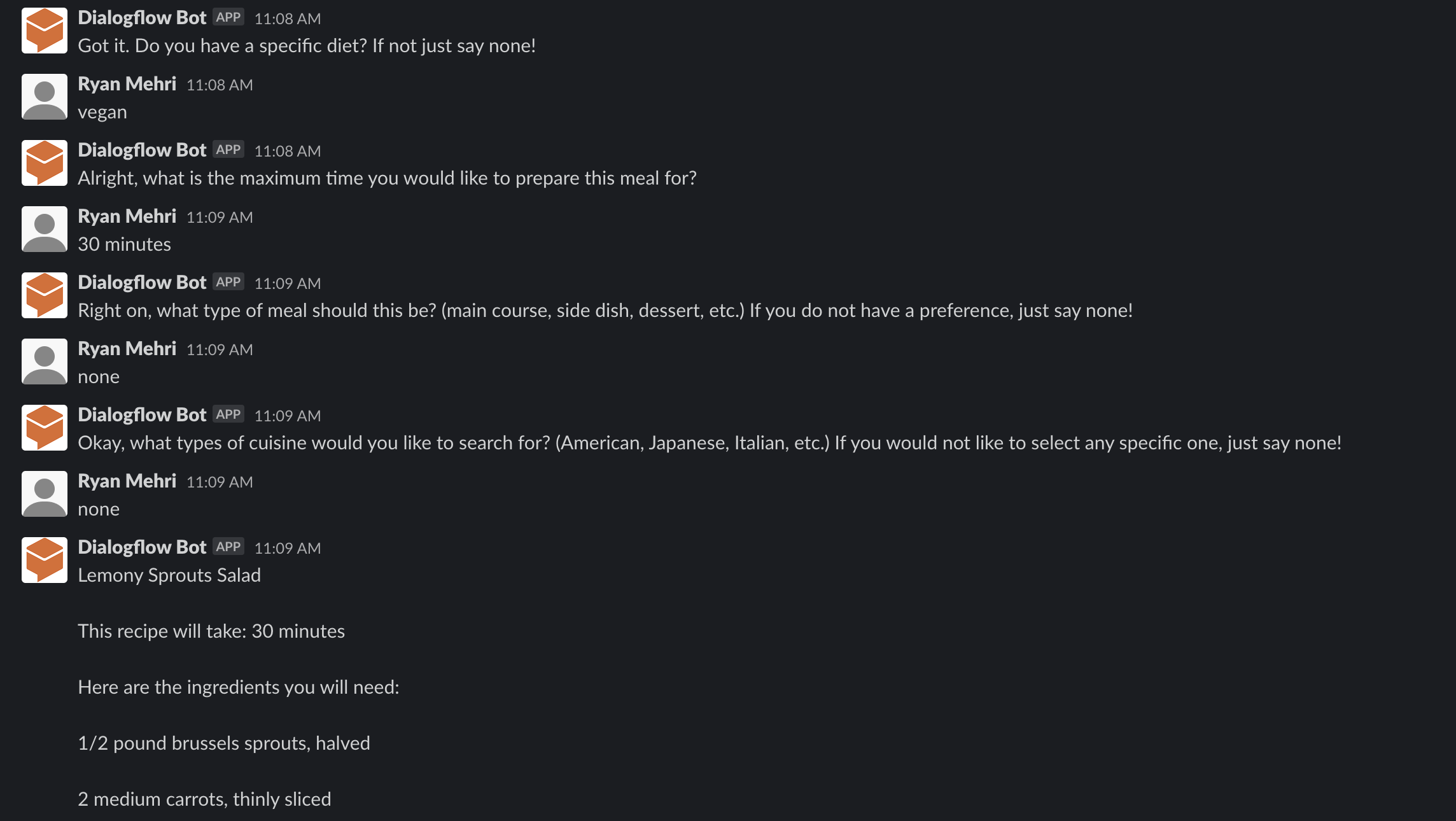
Task: Click Dialogflow Bot avatar beside cuisine question
Action: (45, 428)
